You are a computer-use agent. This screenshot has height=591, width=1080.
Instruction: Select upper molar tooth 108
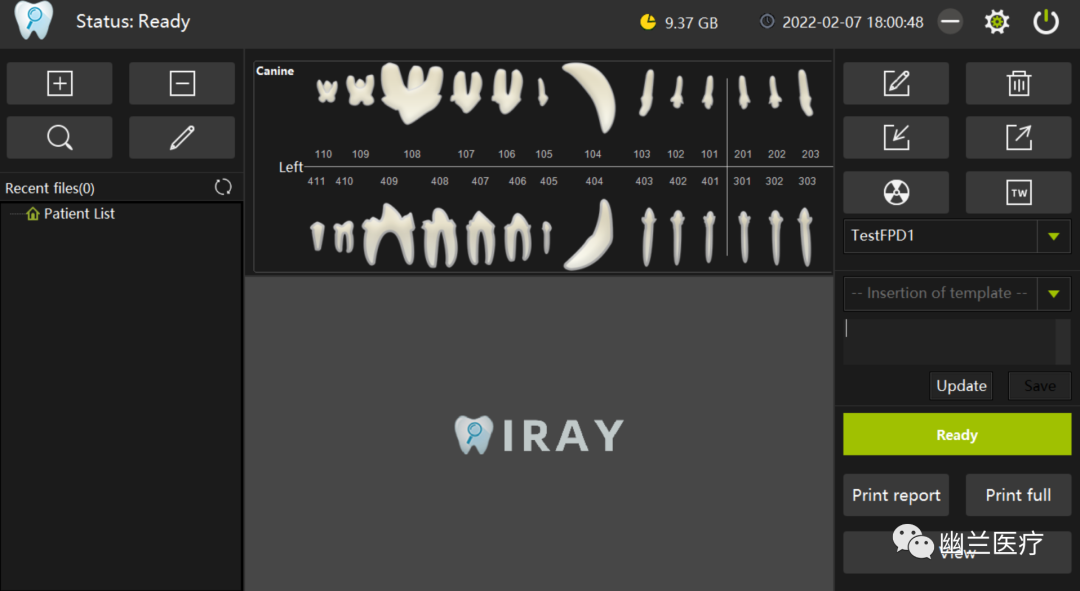[x=412, y=93]
